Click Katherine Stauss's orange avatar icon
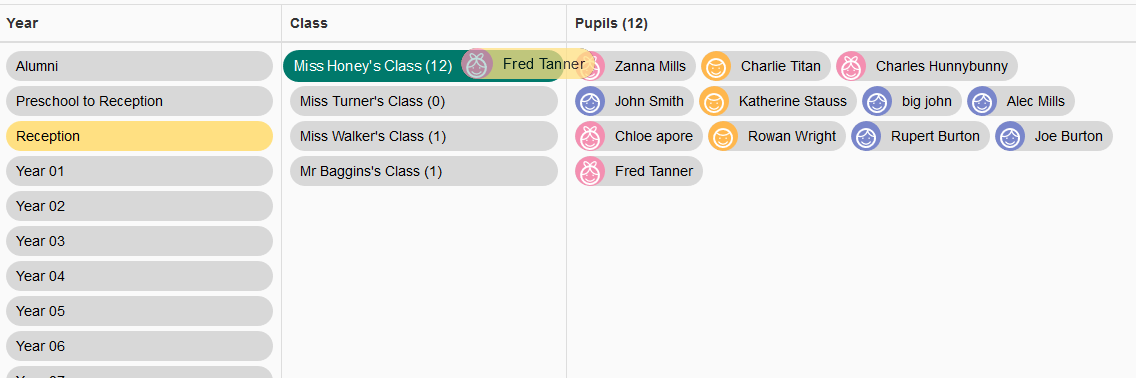Image resolution: width=1136 pixels, height=378 pixels. [714, 101]
